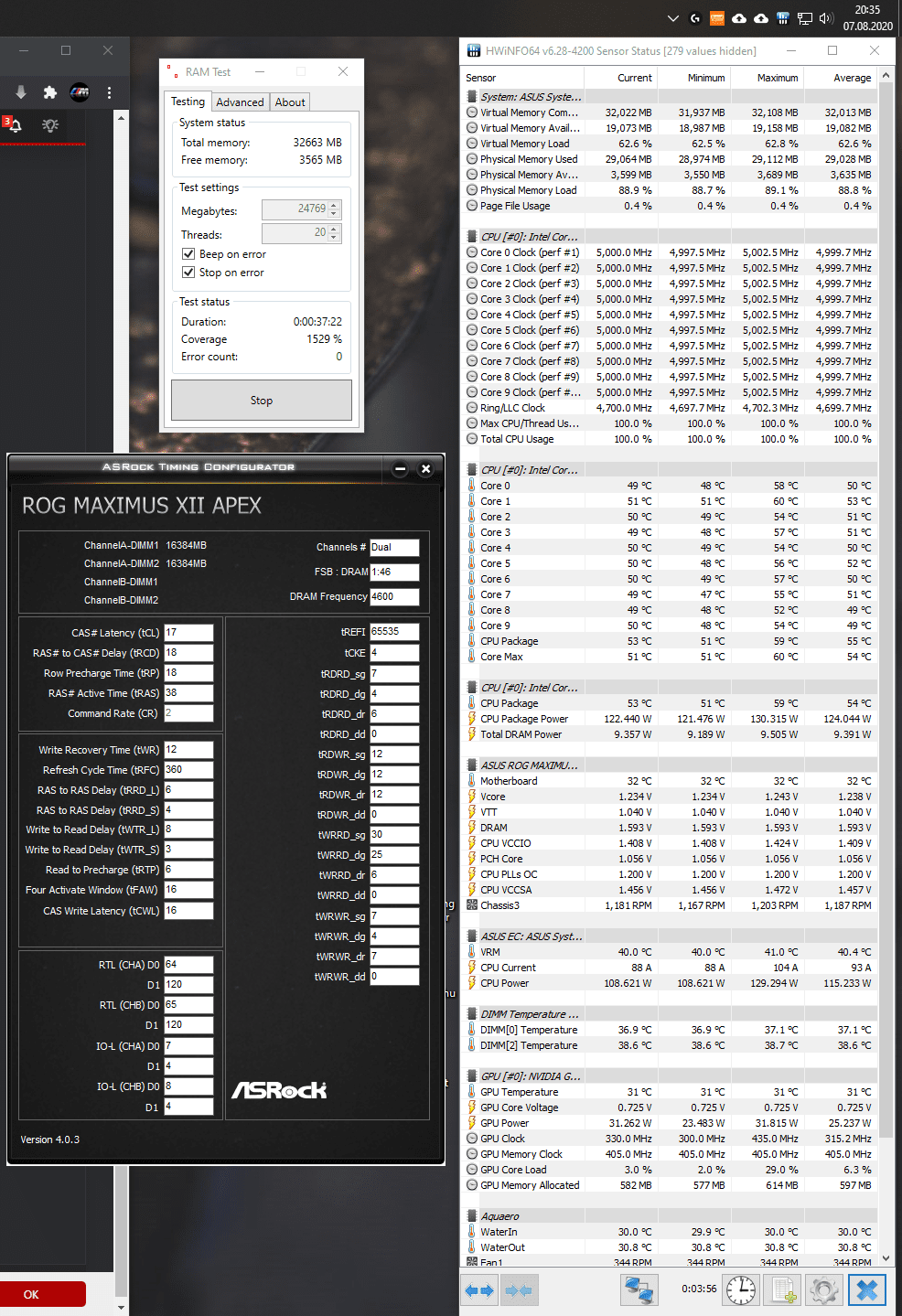Open Advanced tab in RAM Test
This screenshot has width=902, height=1316.
[x=240, y=102]
